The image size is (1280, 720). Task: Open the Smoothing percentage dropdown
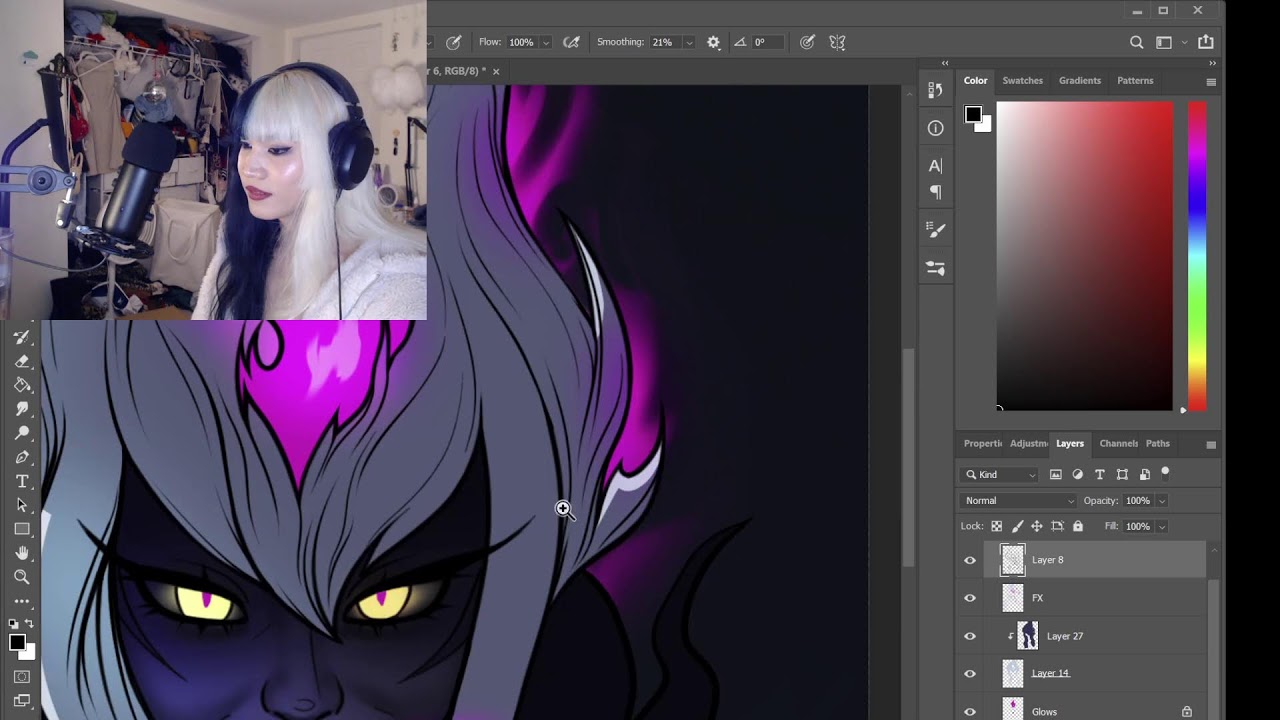pyautogui.click(x=689, y=43)
